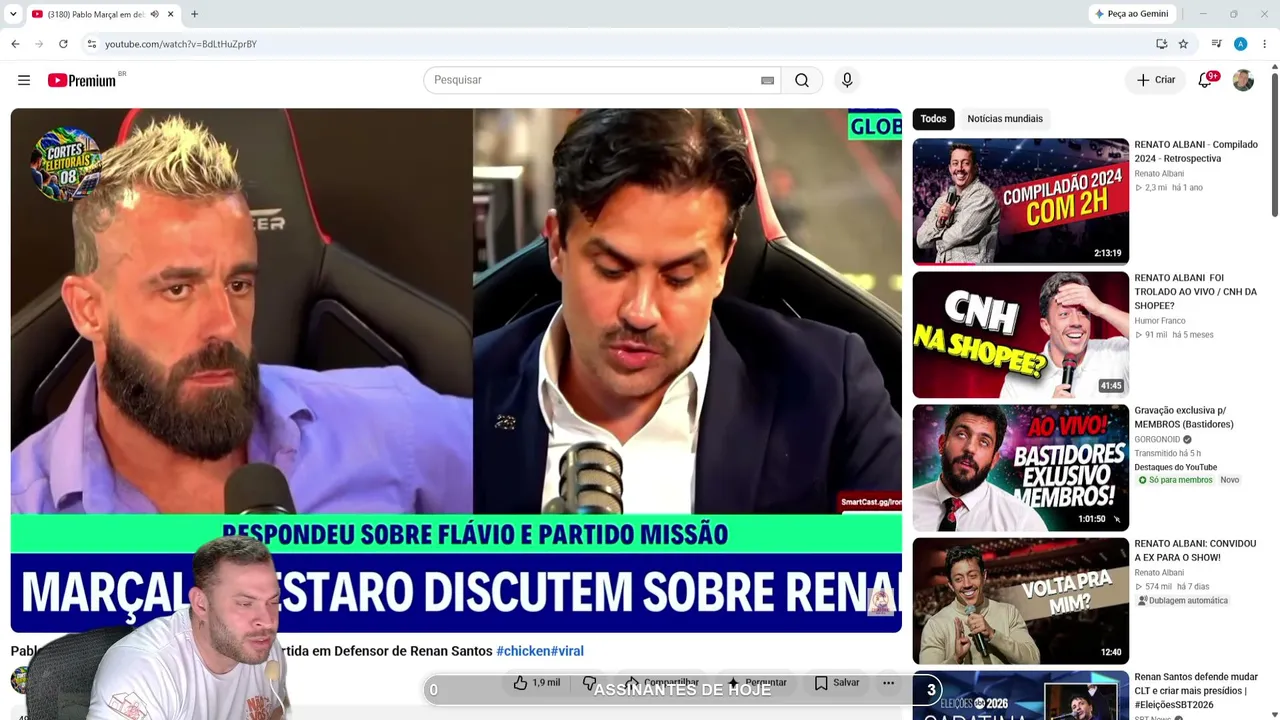Mute the Pablo Marçal tab audio icon

pyautogui.click(x=155, y=14)
